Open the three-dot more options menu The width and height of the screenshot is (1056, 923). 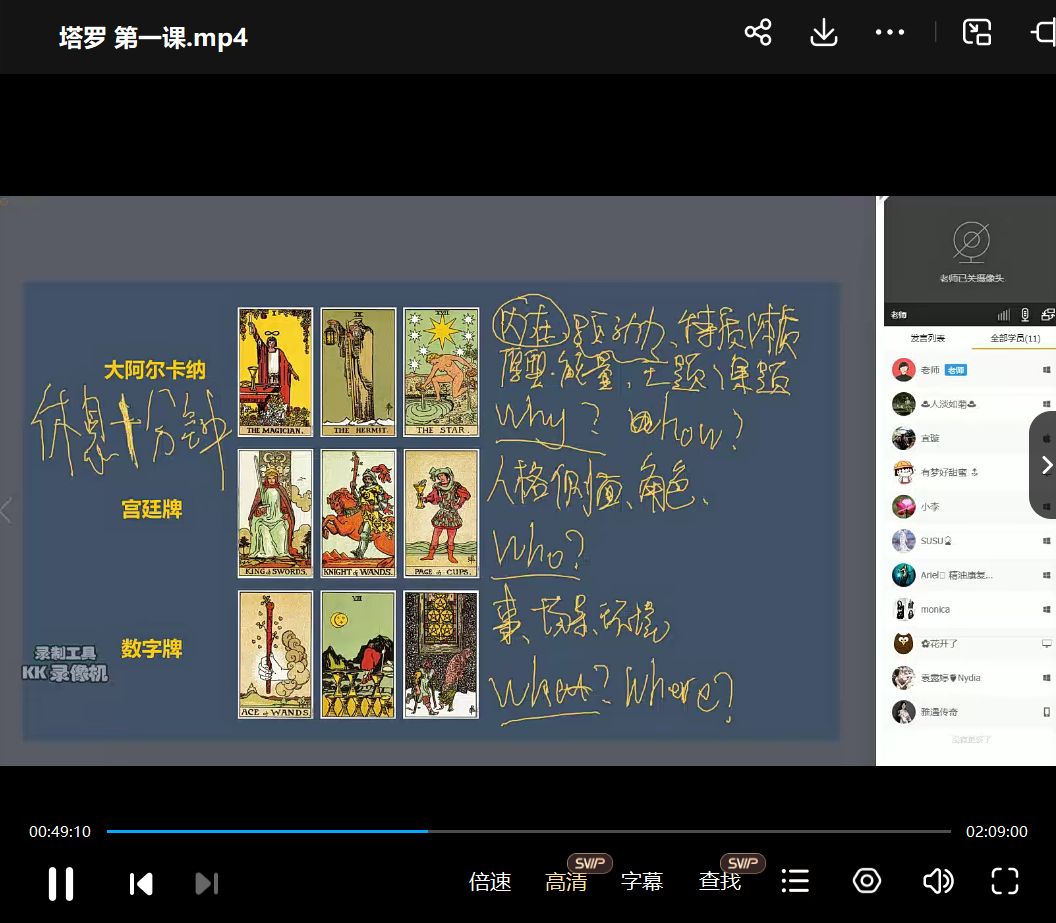pyautogui.click(x=890, y=32)
